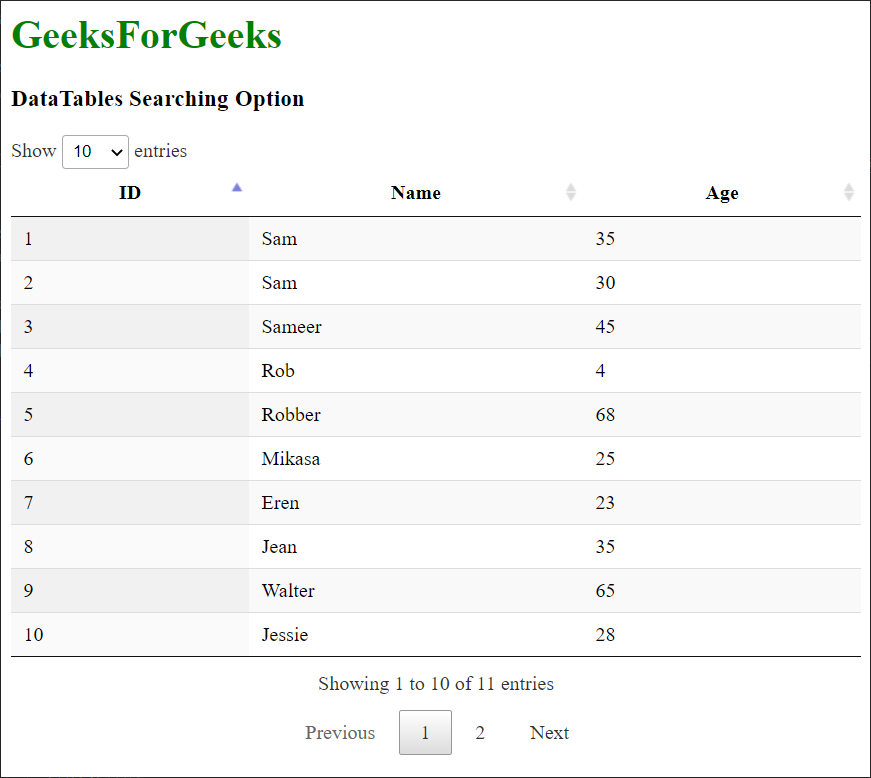
Task: Sort the table by the ID header
Action: coord(130,193)
